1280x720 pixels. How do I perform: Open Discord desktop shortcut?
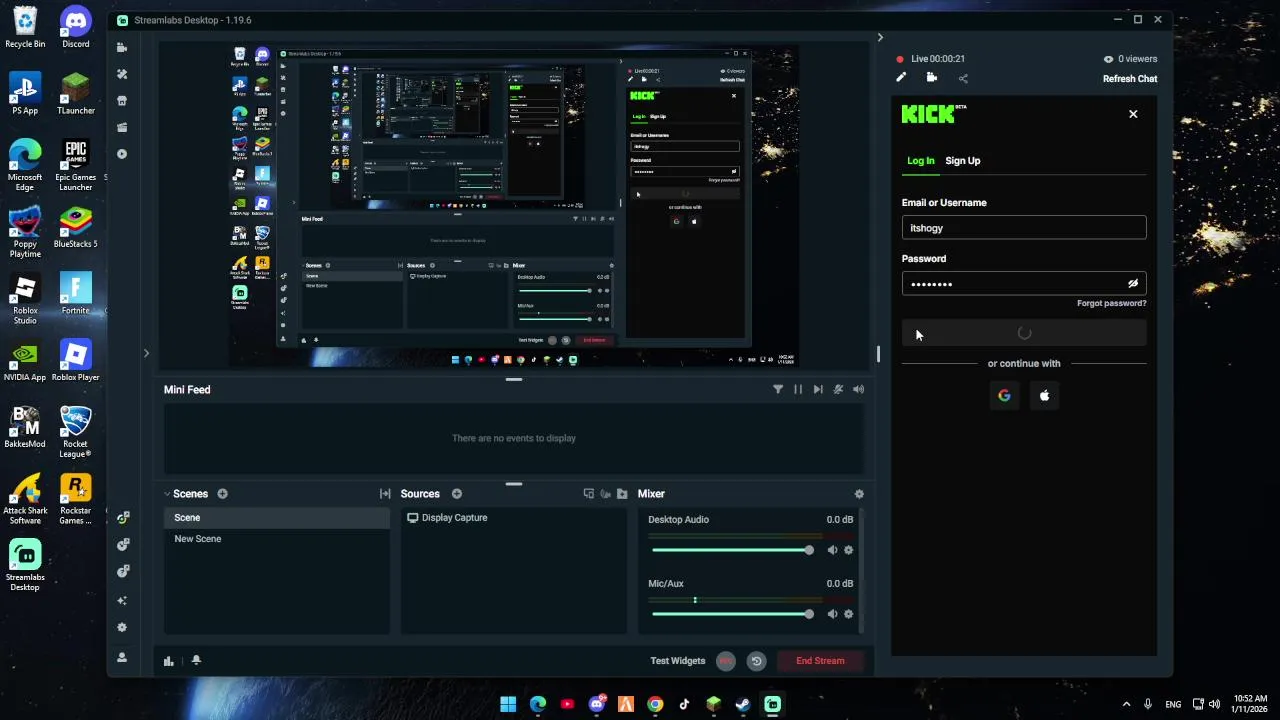point(76,27)
